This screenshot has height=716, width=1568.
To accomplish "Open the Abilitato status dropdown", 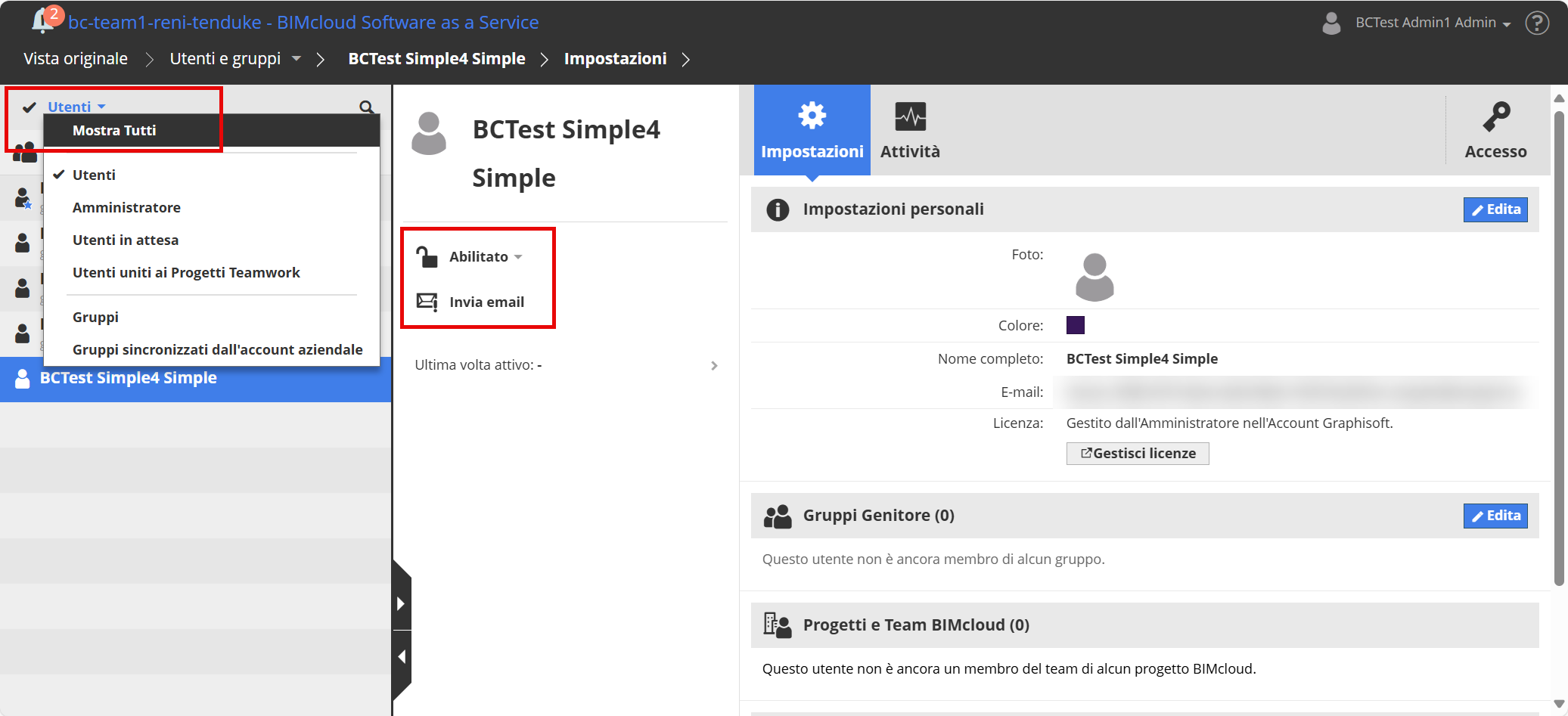I will [485, 257].
